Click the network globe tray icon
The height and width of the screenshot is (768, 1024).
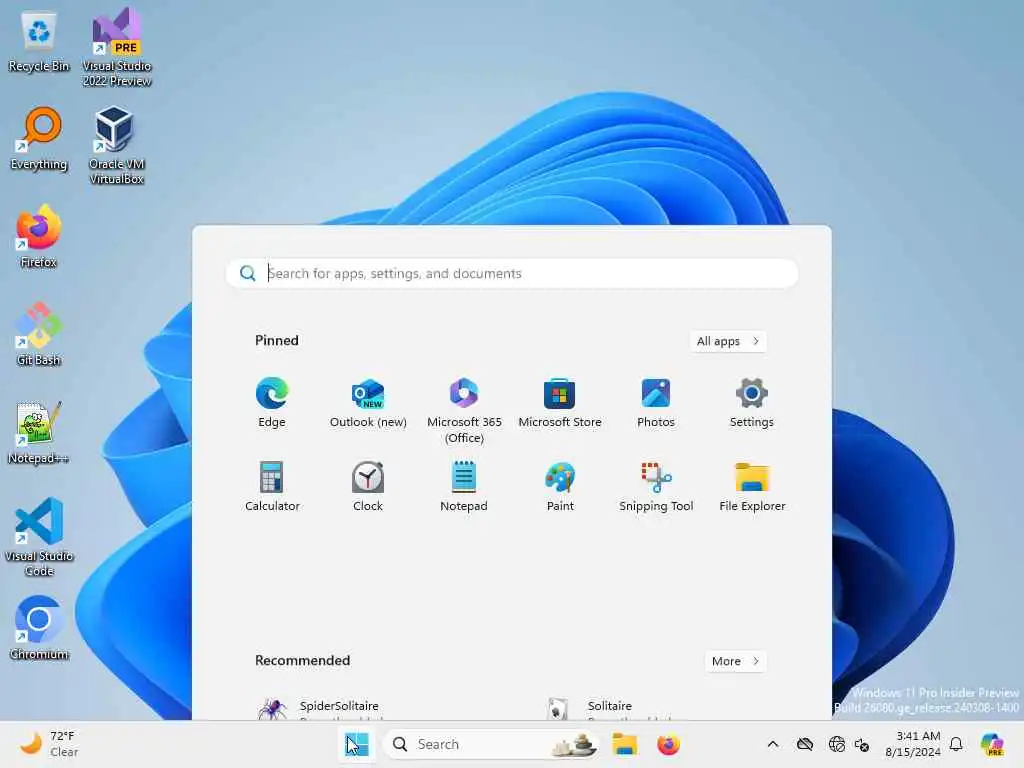click(837, 744)
